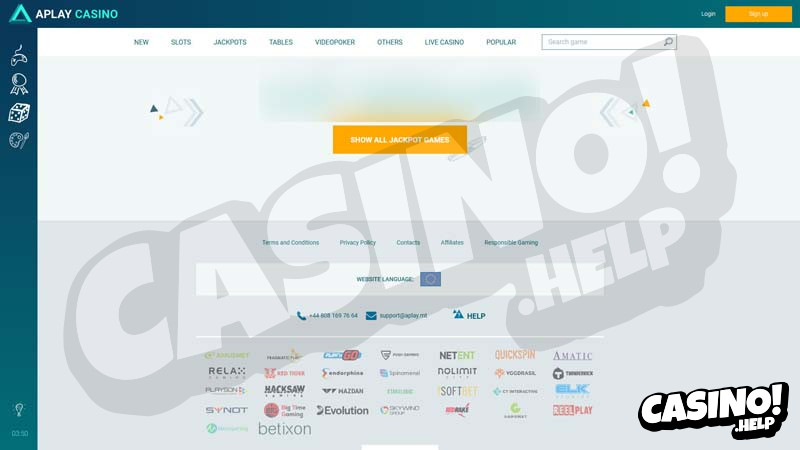
Task: Open Privacy Policy link
Action: click(x=358, y=243)
